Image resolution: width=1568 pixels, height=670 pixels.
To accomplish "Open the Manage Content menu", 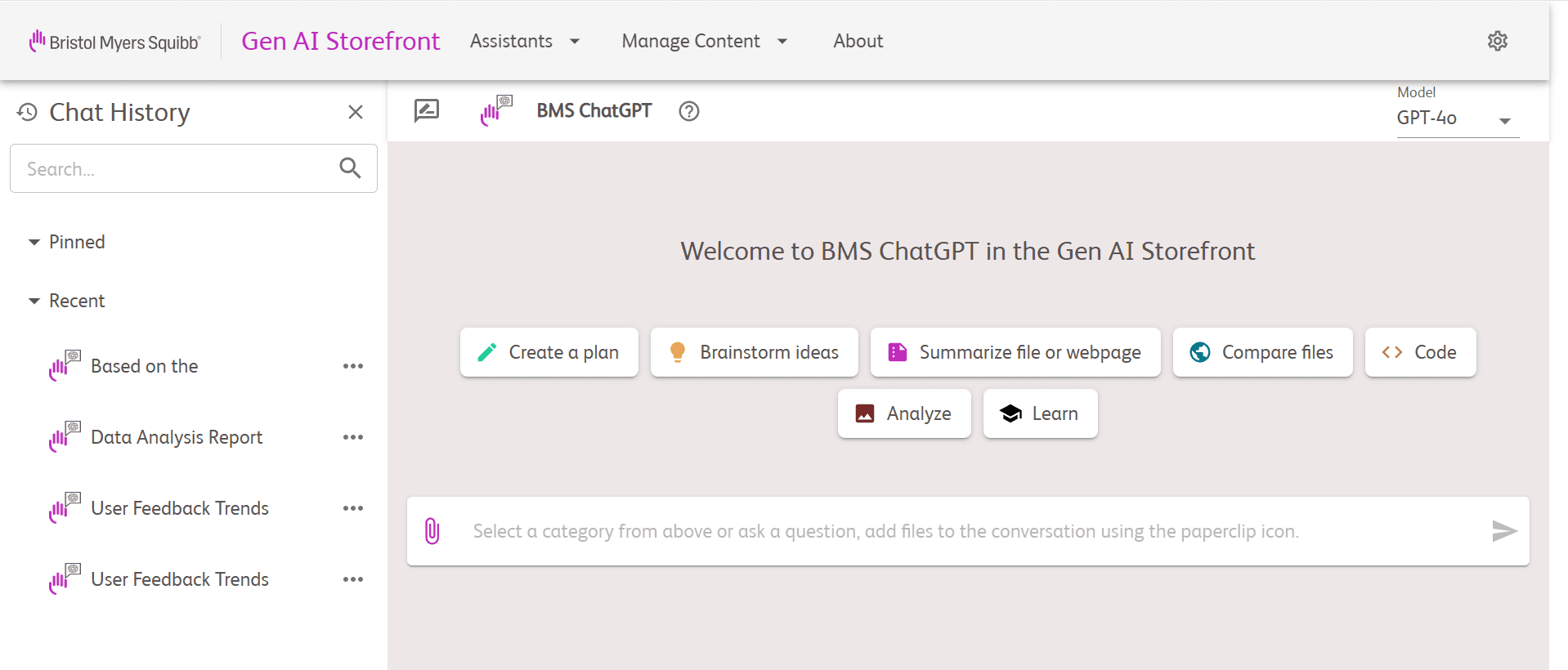I will click(x=705, y=41).
